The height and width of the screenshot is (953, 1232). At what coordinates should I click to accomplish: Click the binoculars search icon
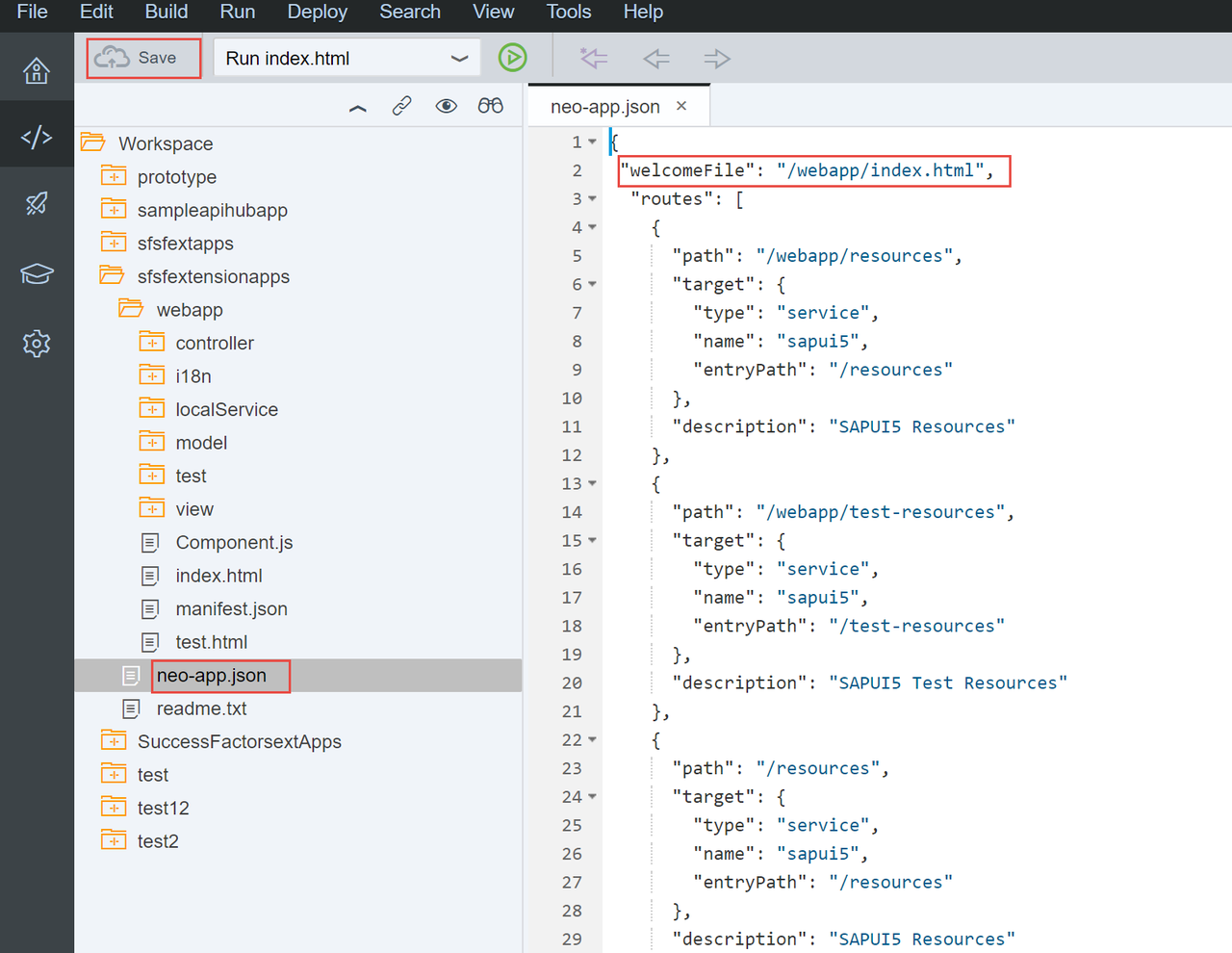(491, 106)
